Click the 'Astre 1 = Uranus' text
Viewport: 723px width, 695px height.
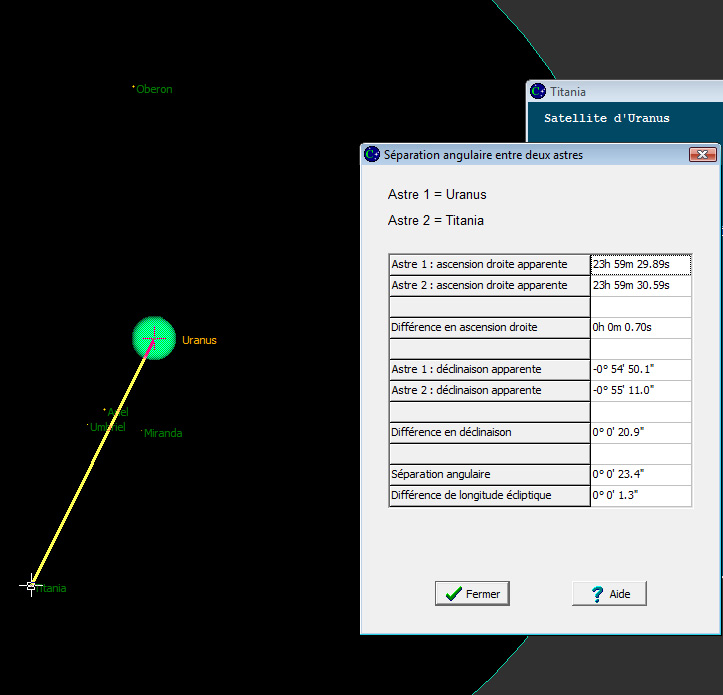coord(437,195)
